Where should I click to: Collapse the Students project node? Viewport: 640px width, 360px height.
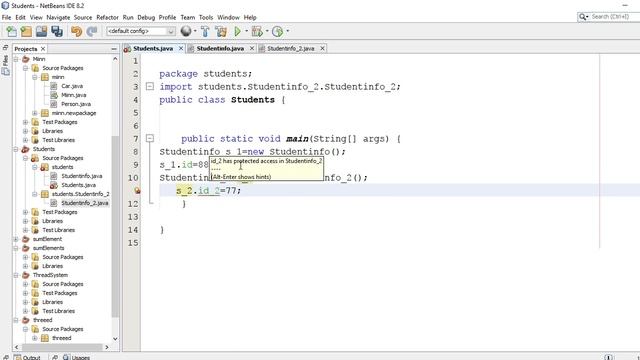[16, 149]
